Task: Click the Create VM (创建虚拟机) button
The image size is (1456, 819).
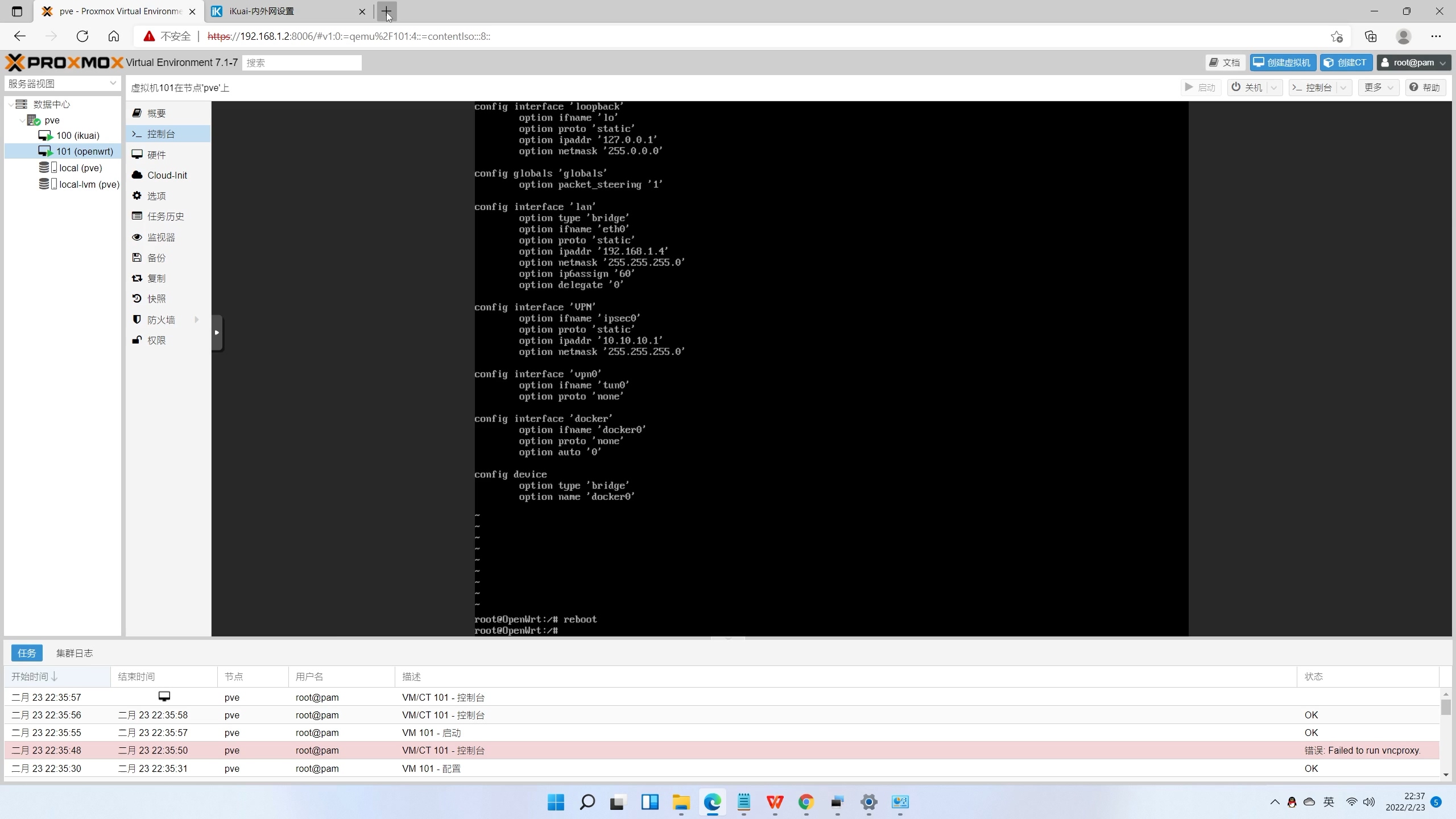Action: (x=1283, y=63)
